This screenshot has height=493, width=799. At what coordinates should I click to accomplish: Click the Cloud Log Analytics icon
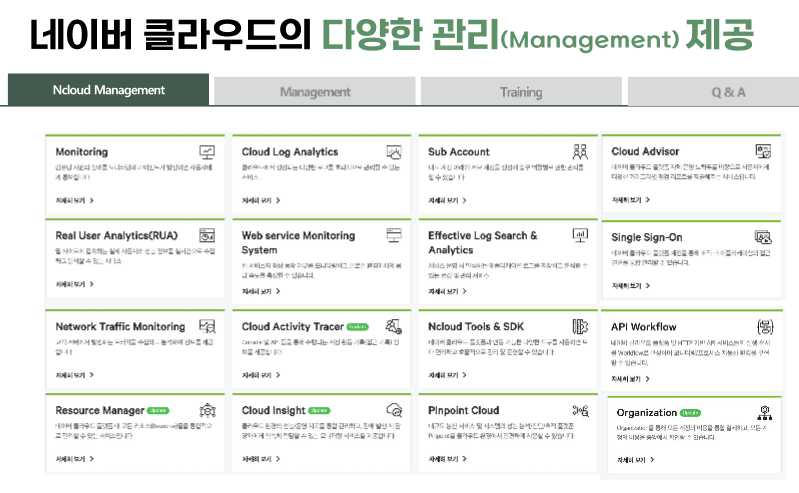click(x=394, y=152)
